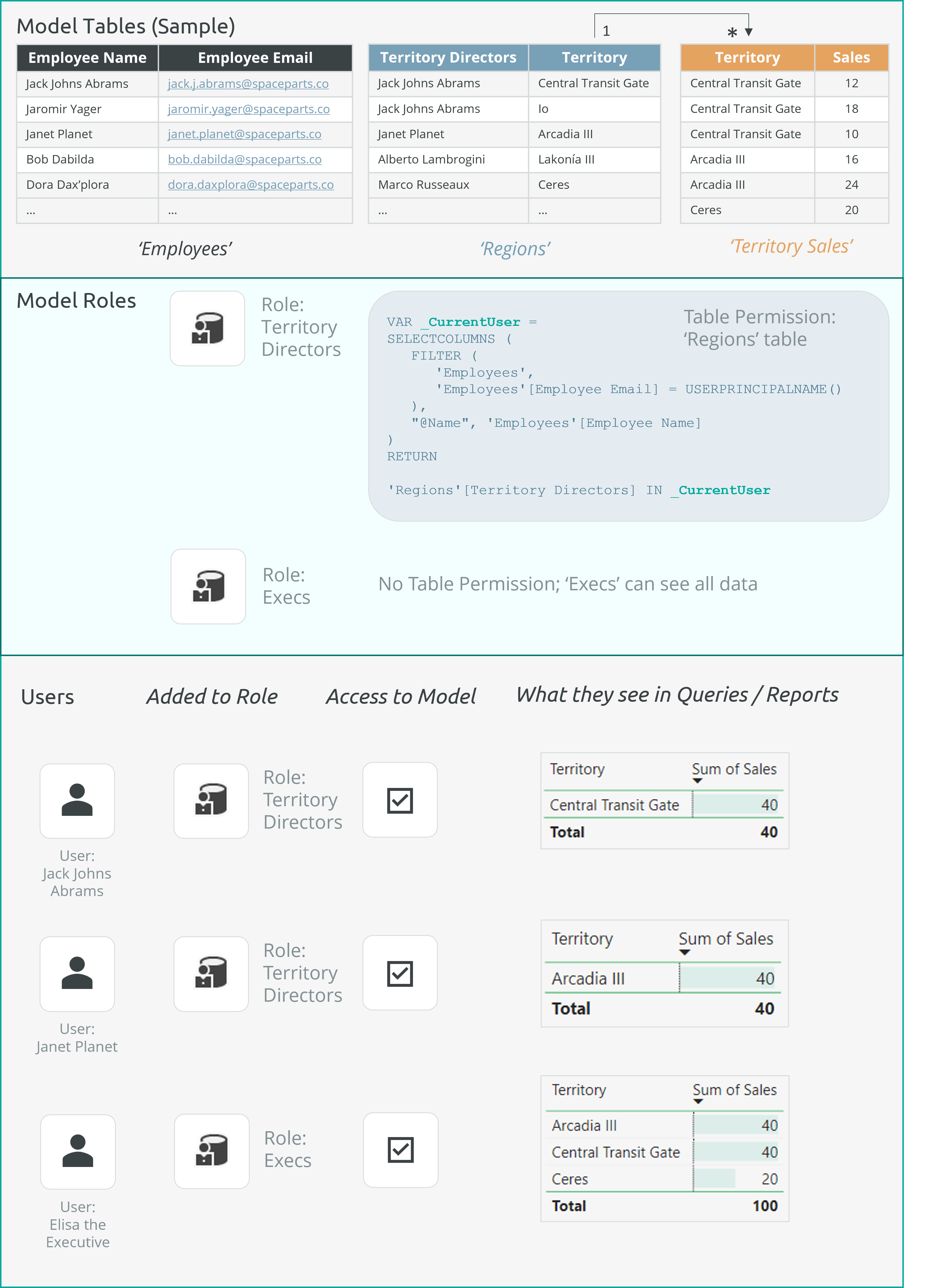Select the Territory Directors column header

click(x=448, y=57)
